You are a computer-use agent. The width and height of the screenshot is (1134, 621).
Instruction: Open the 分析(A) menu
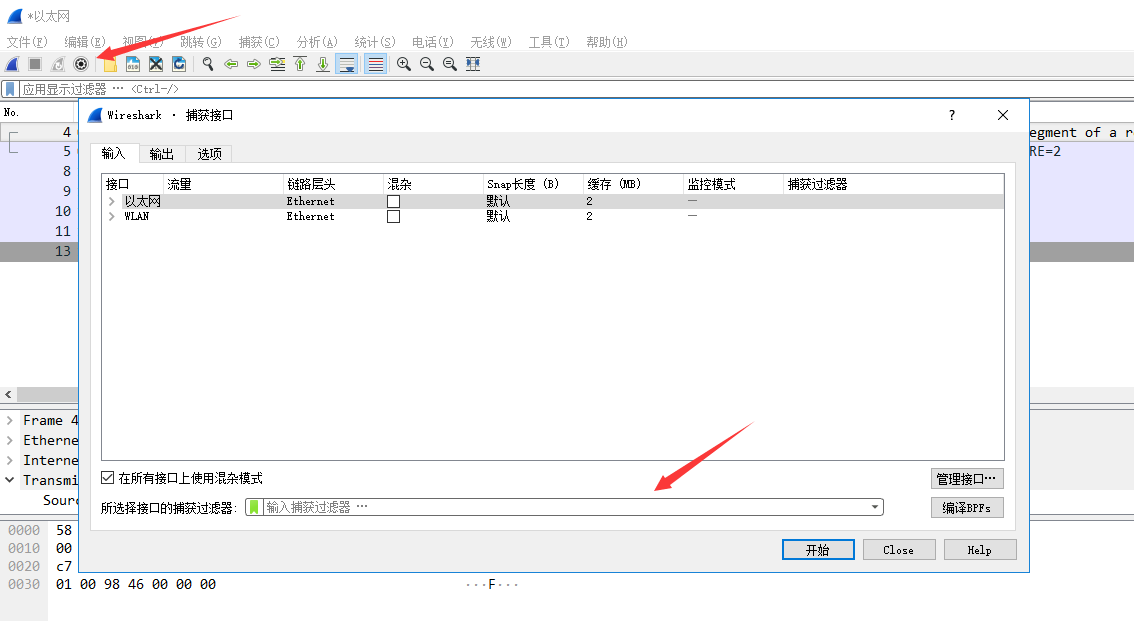pos(317,42)
